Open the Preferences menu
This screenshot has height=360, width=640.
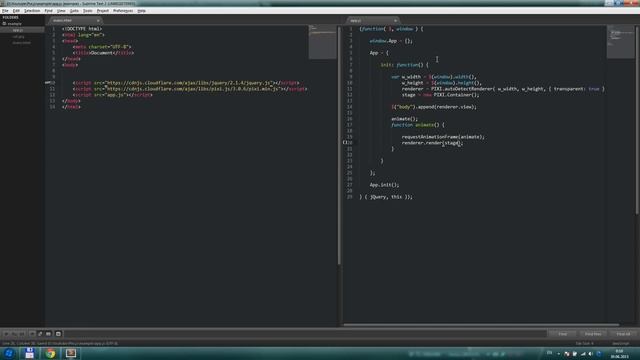coord(123,11)
